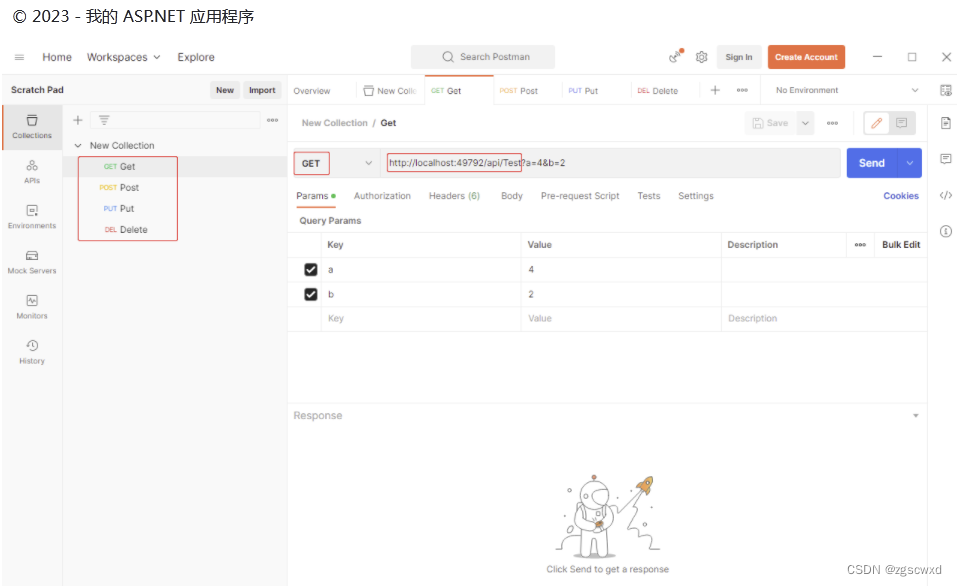This screenshot has width=957, height=586.
Task: Open the documentation icon in right sidebar
Action: click(x=945, y=123)
